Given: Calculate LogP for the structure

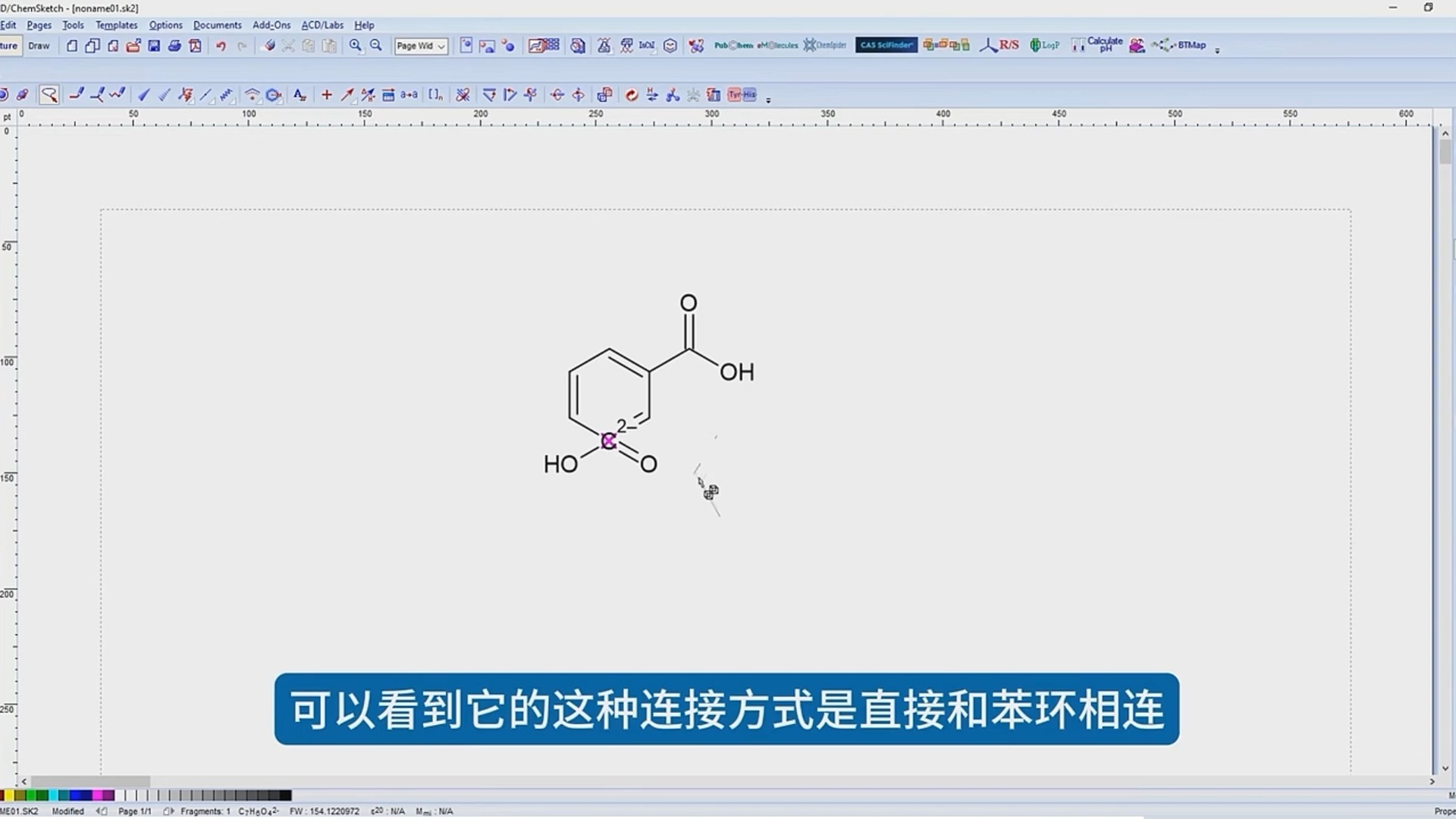Looking at the screenshot, I should click(x=1044, y=45).
